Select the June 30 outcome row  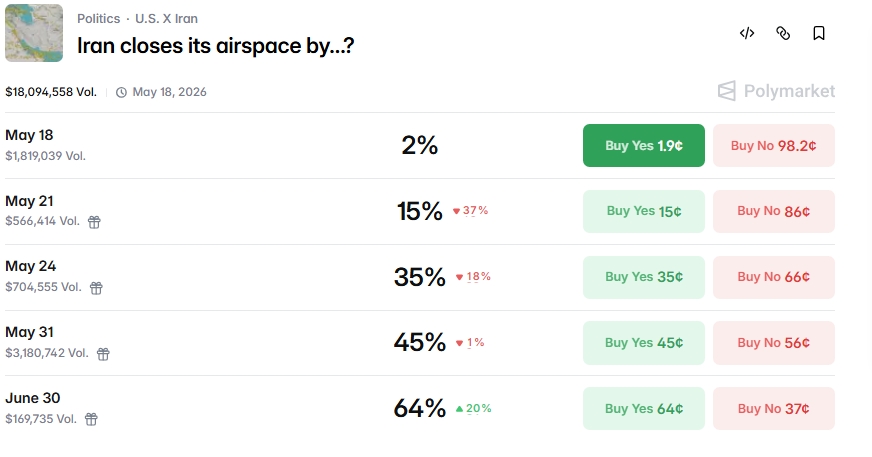[x=420, y=408]
